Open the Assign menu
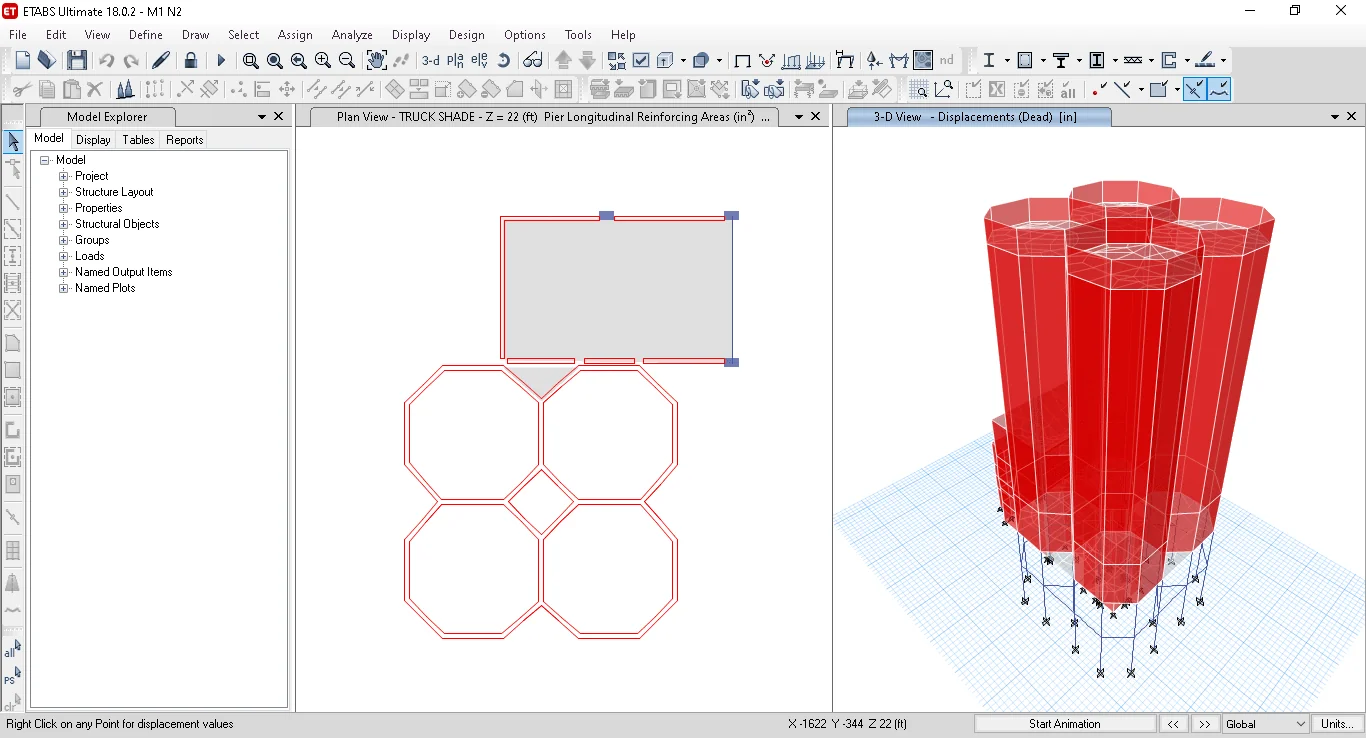 pos(295,34)
